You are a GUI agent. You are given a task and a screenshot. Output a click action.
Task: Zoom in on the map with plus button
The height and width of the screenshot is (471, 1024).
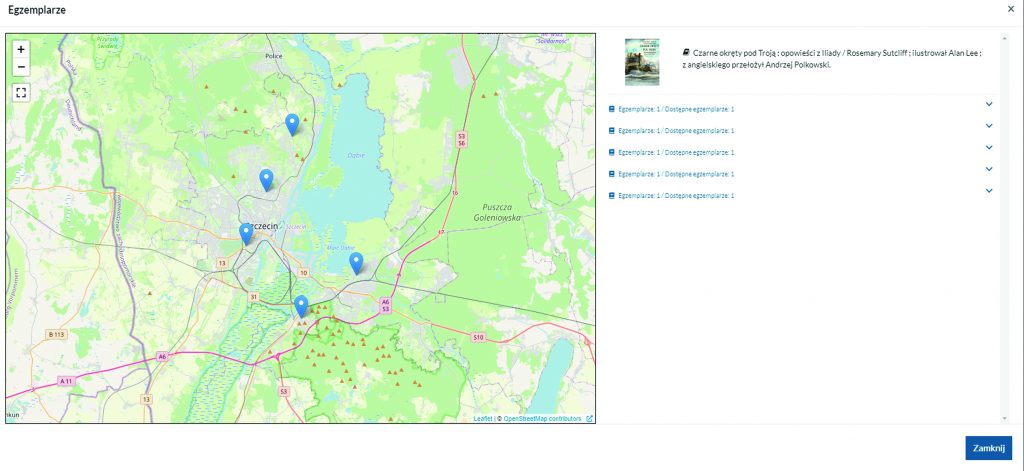tap(21, 49)
